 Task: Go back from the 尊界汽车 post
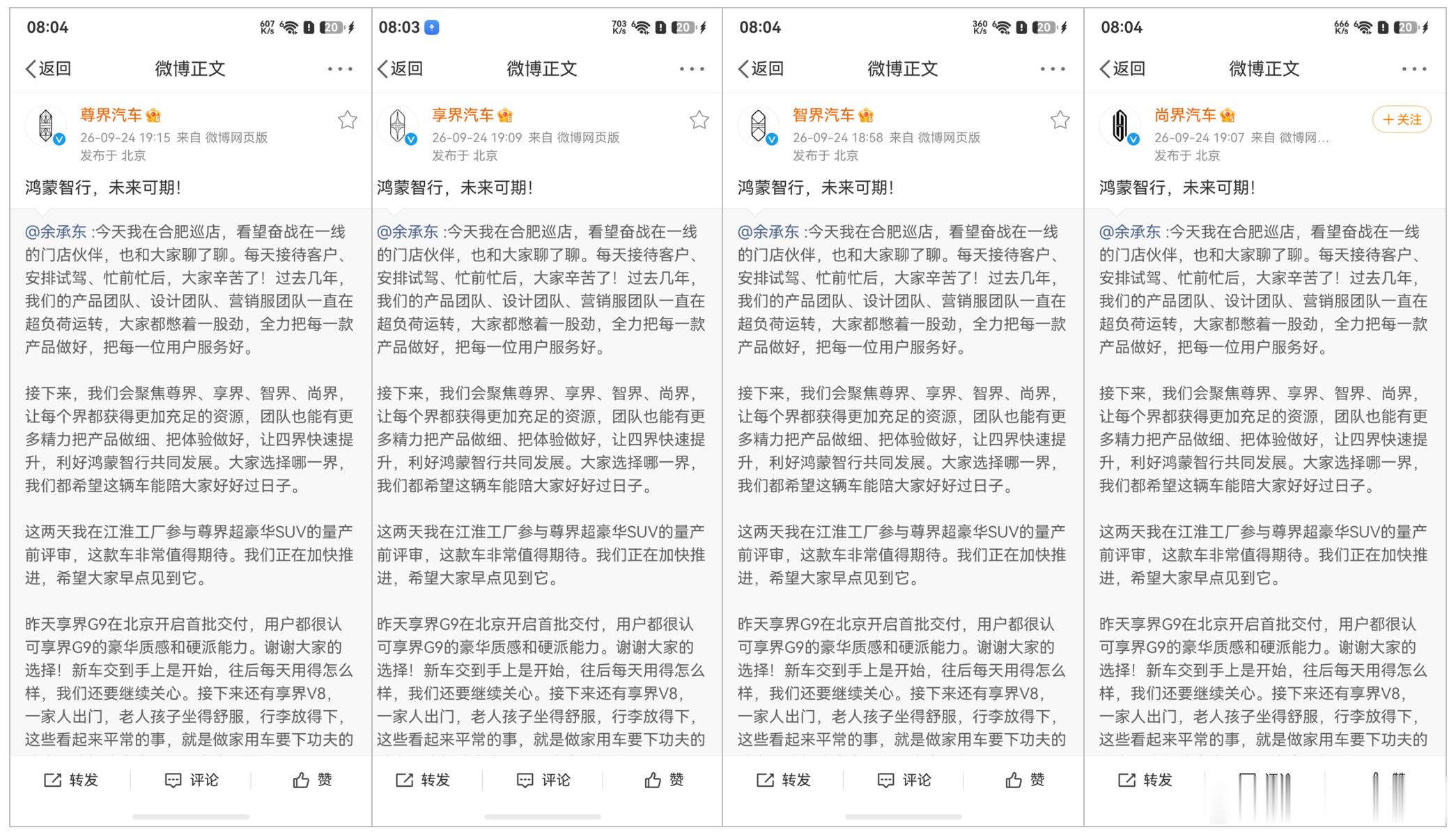point(48,68)
